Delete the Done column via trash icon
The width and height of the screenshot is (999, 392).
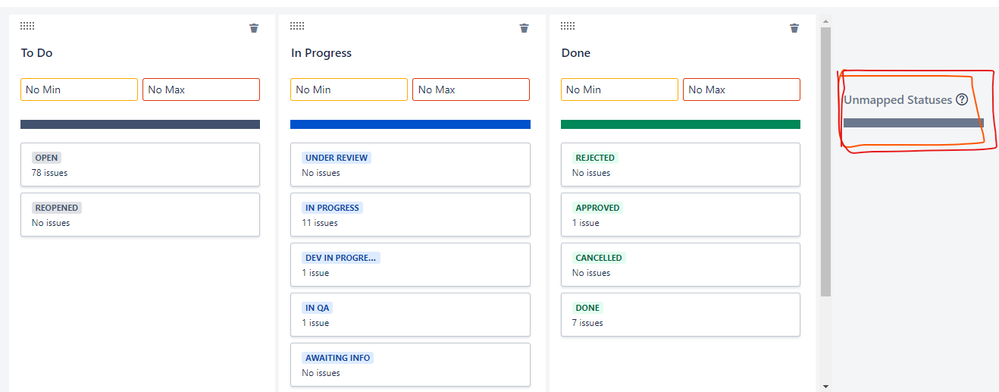pos(794,28)
